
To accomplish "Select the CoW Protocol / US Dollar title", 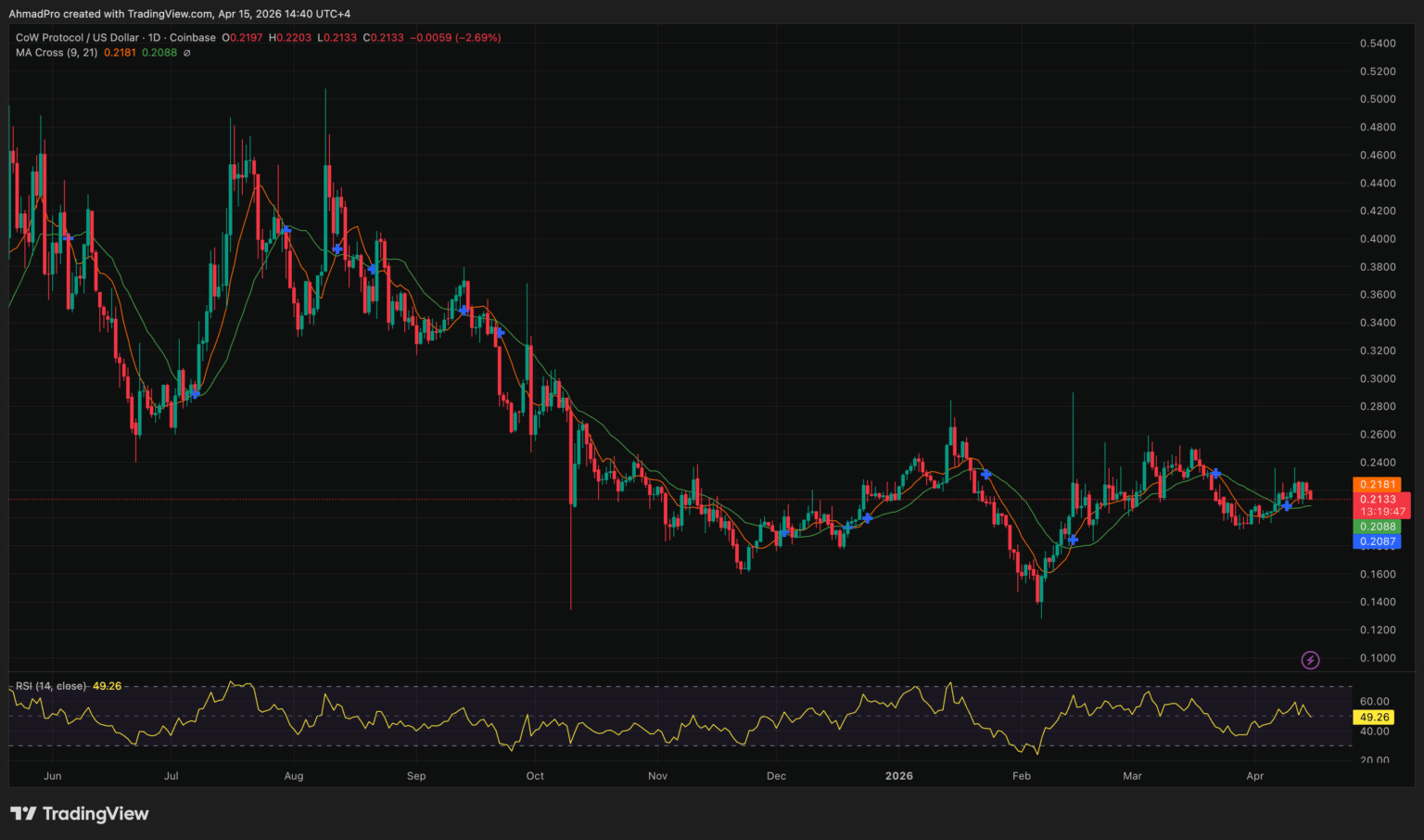I will [77, 38].
